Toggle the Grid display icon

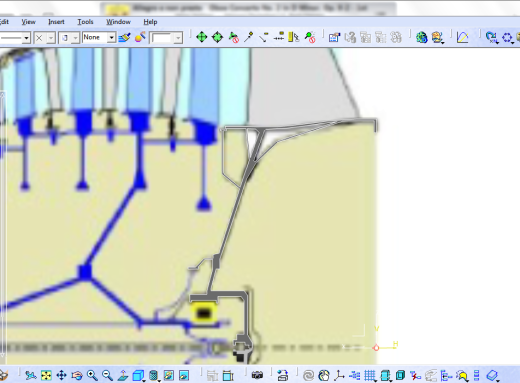(x=370, y=375)
